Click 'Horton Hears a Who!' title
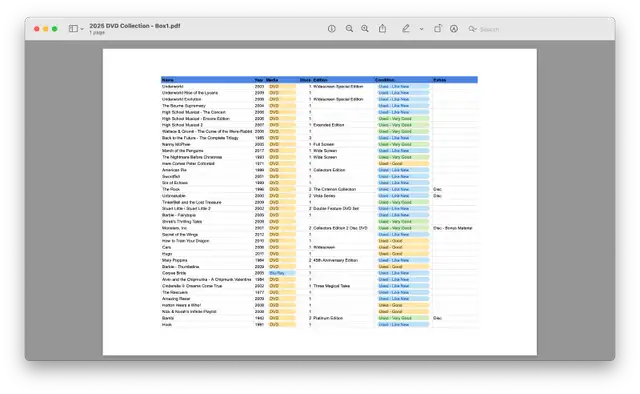The height and width of the screenshot is (394, 640). click(x=181, y=305)
